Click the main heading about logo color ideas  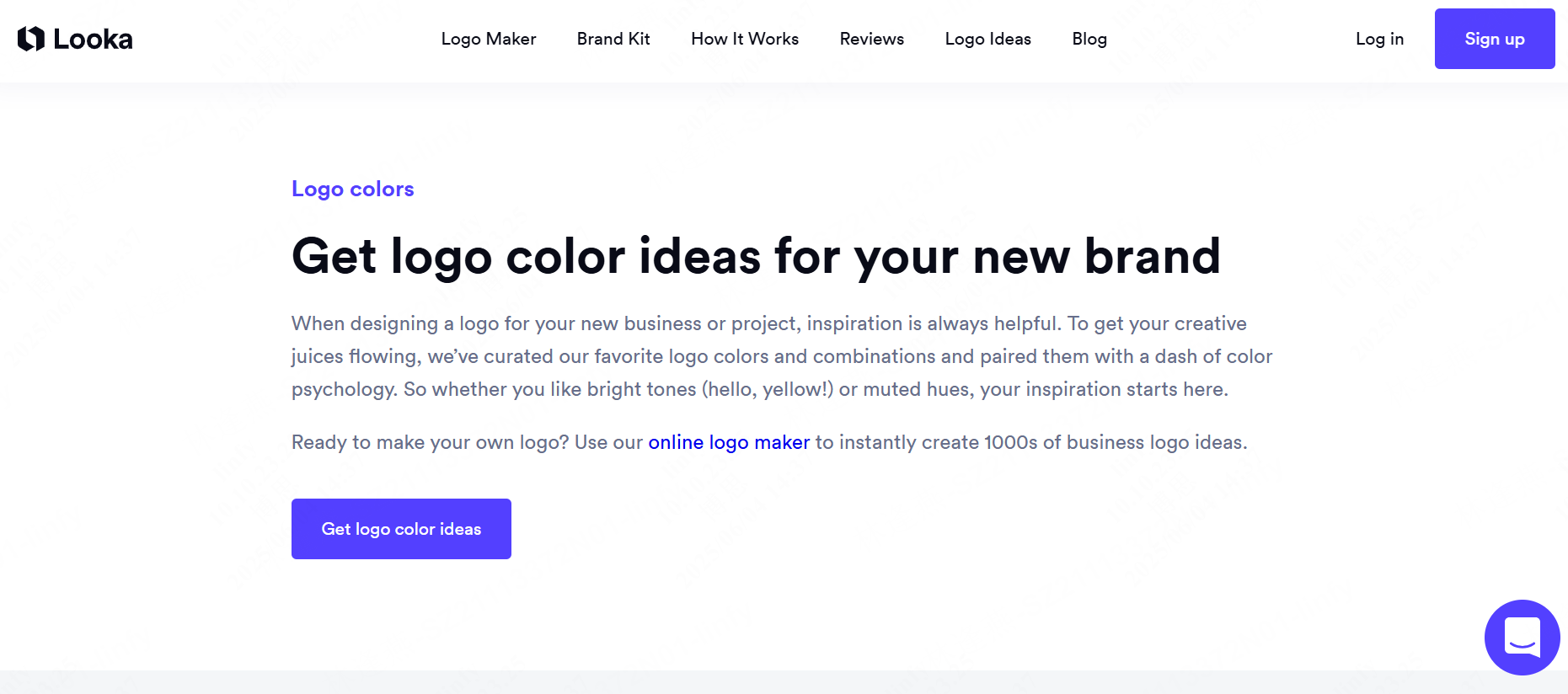point(756,256)
